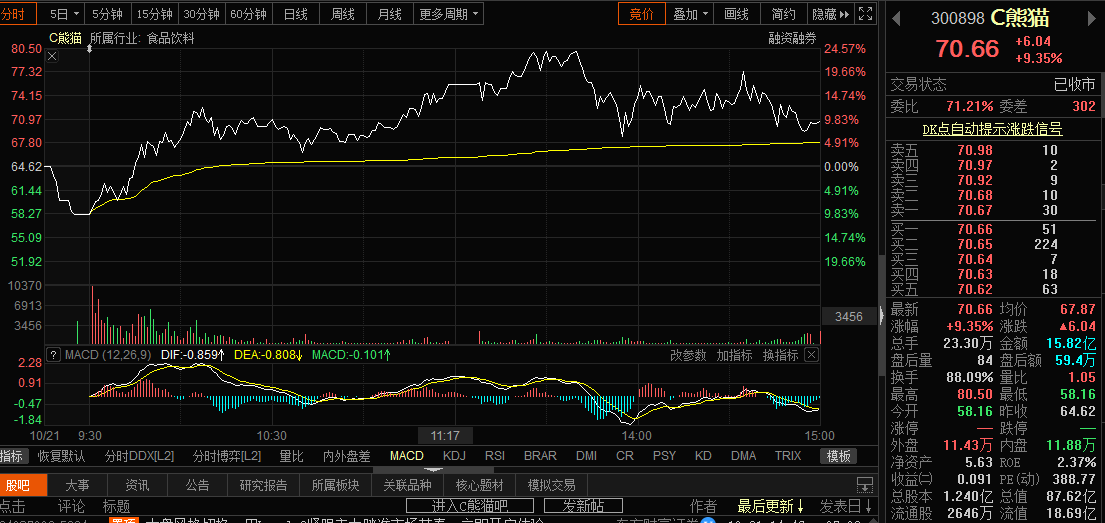Close the MACD indicator panel
The image size is (1105, 523).
pyautogui.click(x=811, y=355)
